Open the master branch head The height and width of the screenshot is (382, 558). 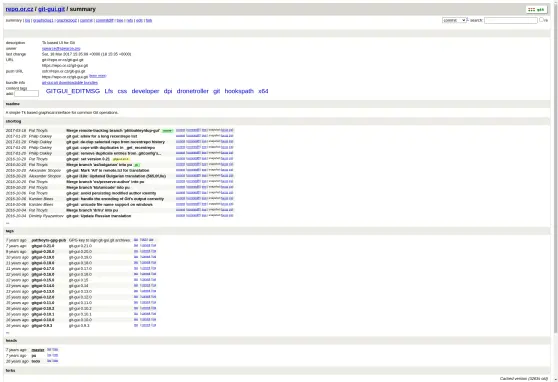[x=38, y=350]
